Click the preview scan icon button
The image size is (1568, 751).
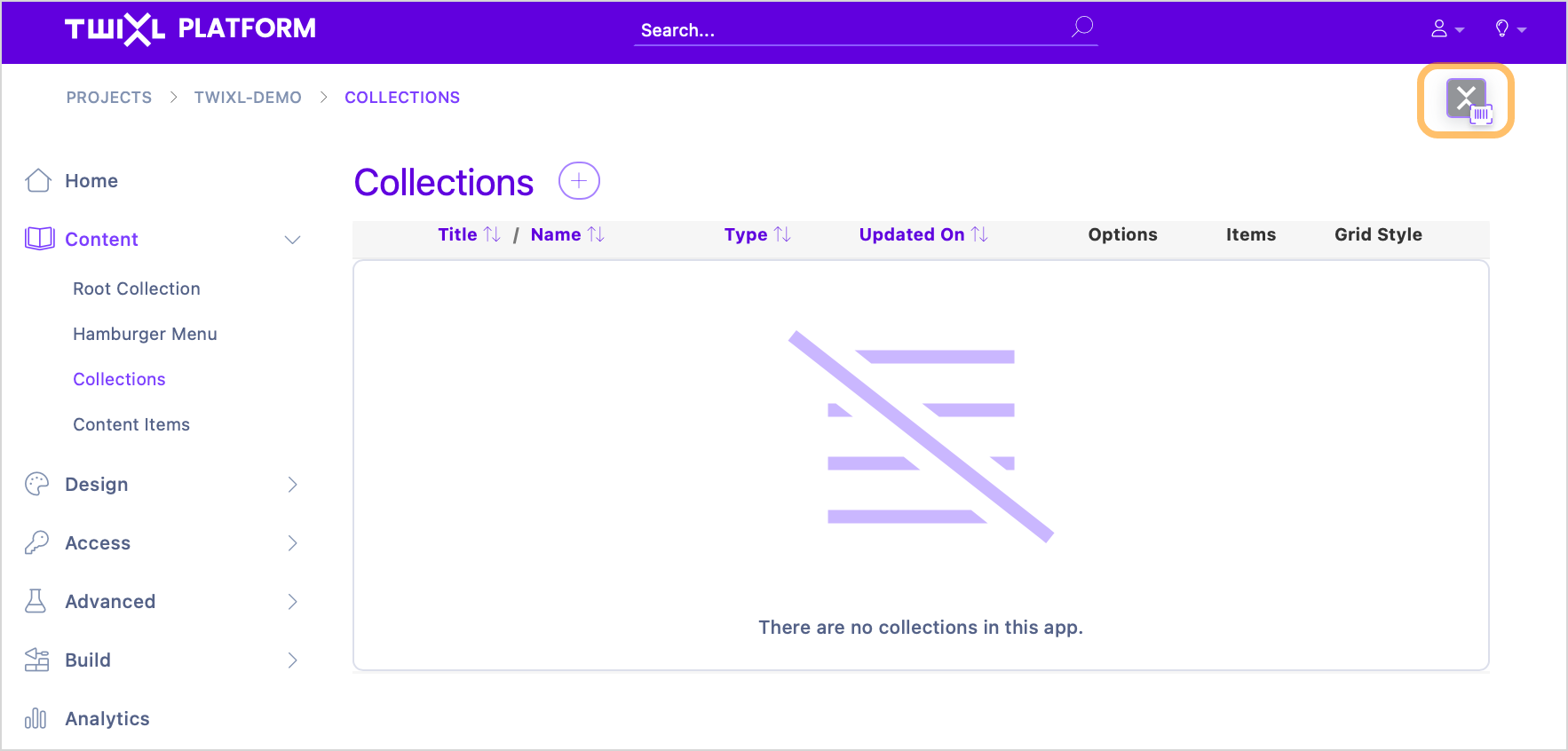1466,100
